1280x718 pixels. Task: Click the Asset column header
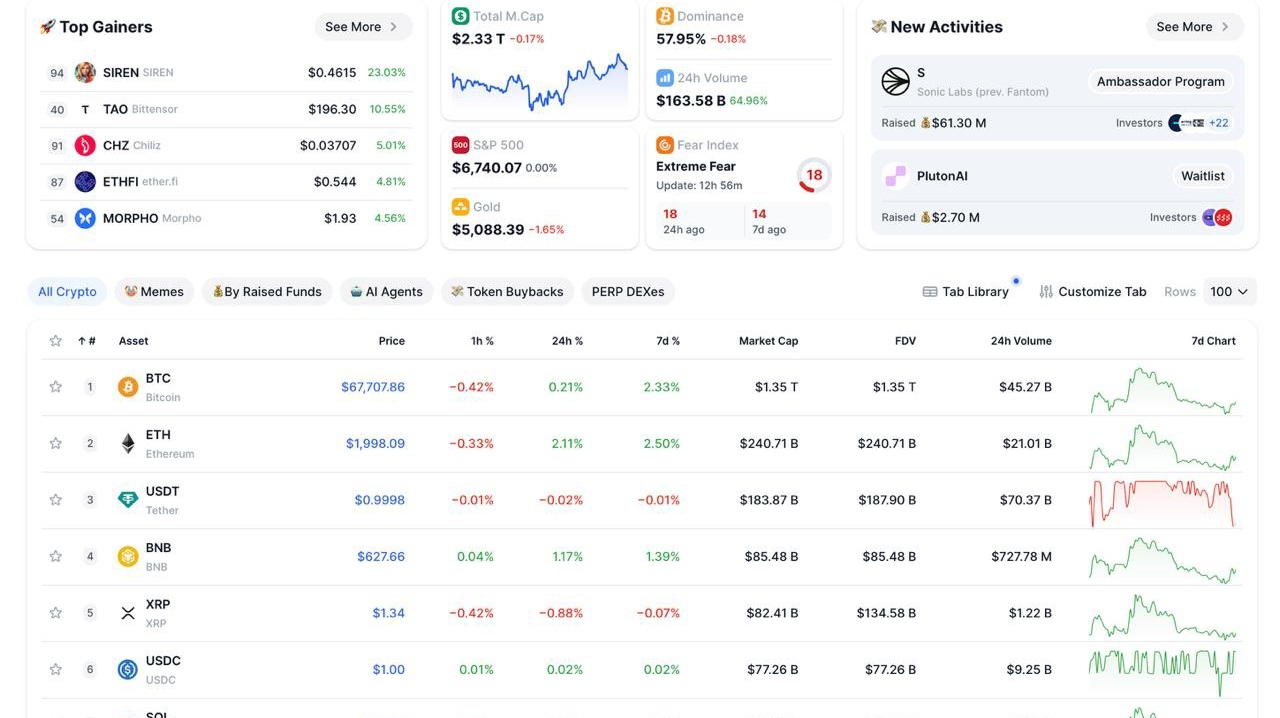[x=133, y=341]
